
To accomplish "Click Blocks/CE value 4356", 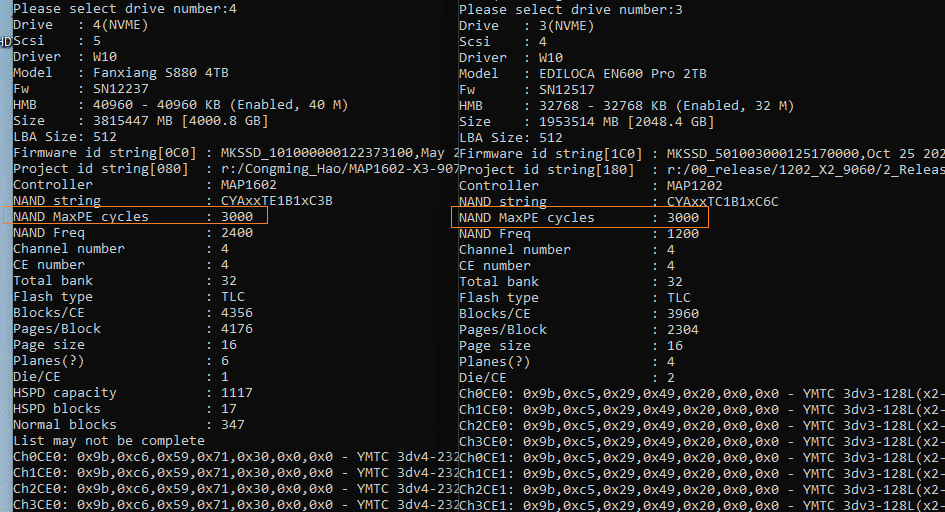I will click(x=237, y=313).
